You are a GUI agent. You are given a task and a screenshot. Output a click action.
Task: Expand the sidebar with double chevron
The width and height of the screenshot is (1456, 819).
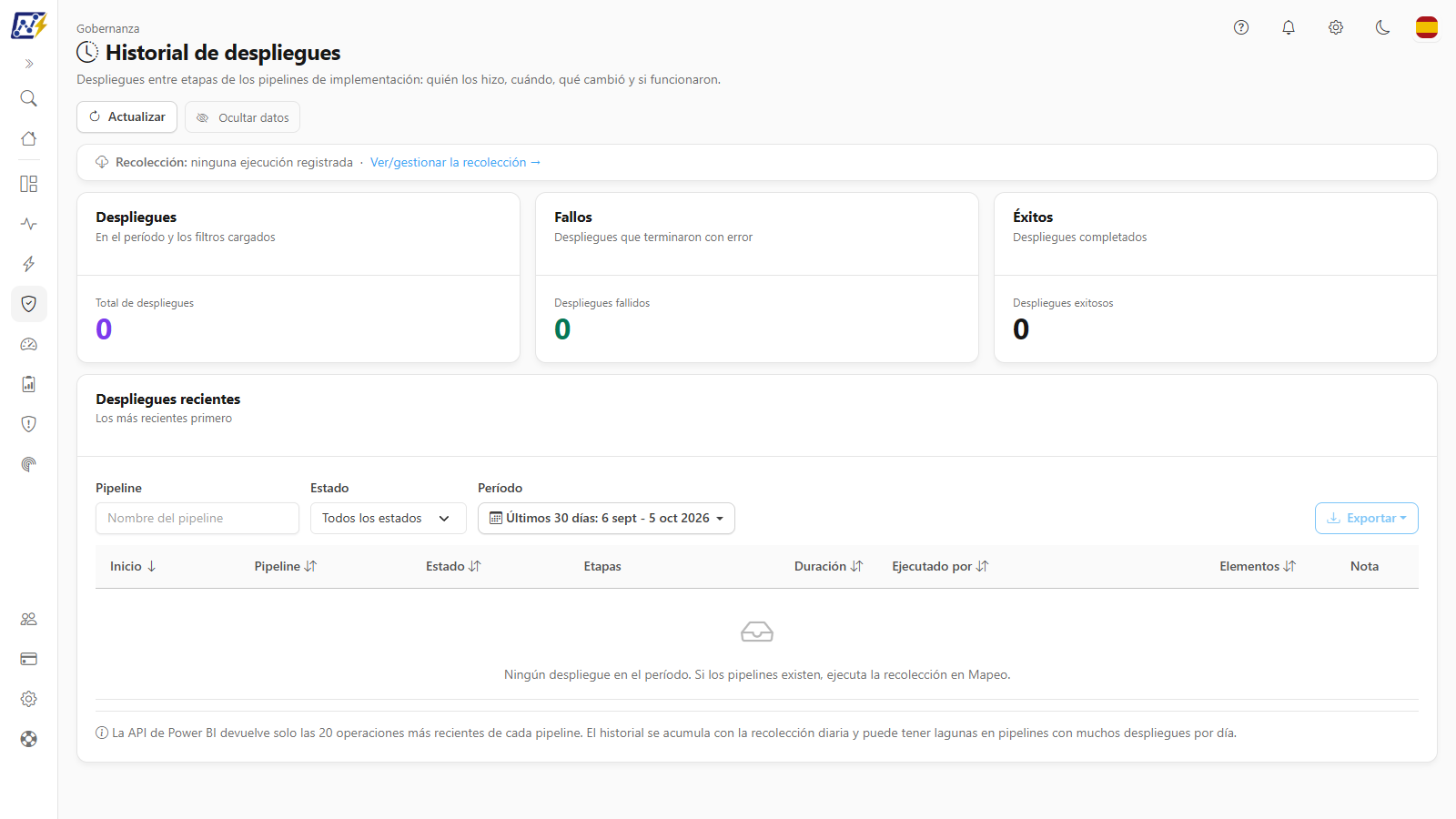click(29, 64)
